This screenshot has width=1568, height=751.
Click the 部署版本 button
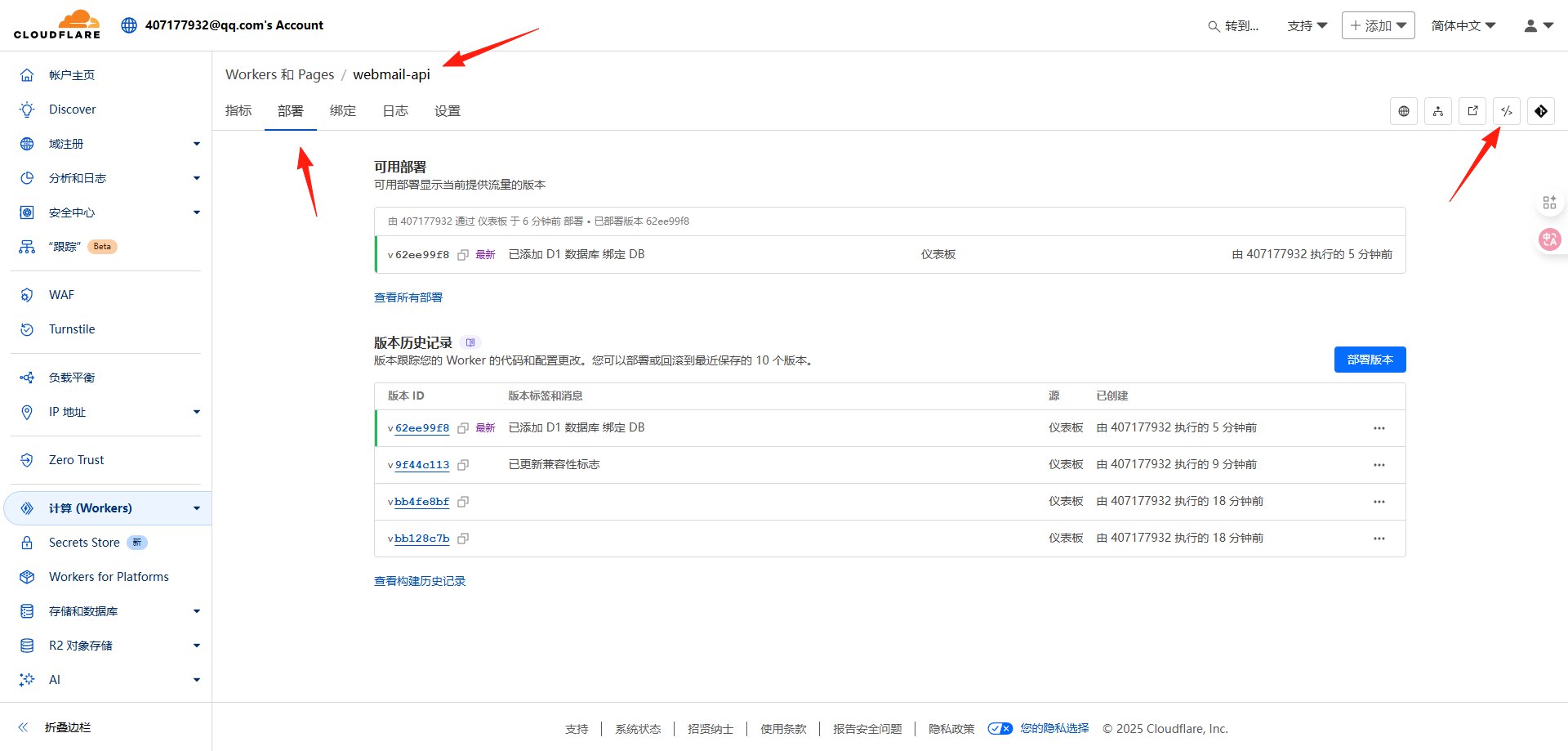pyautogui.click(x=1370, y=360)
